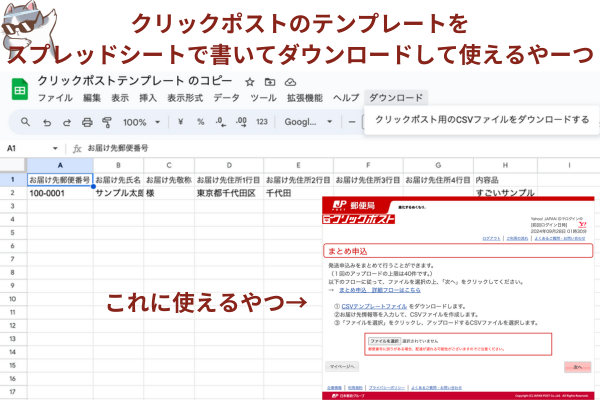Select cell 100-0001
This screenshot has height=400, width=600.
(60, 193)
